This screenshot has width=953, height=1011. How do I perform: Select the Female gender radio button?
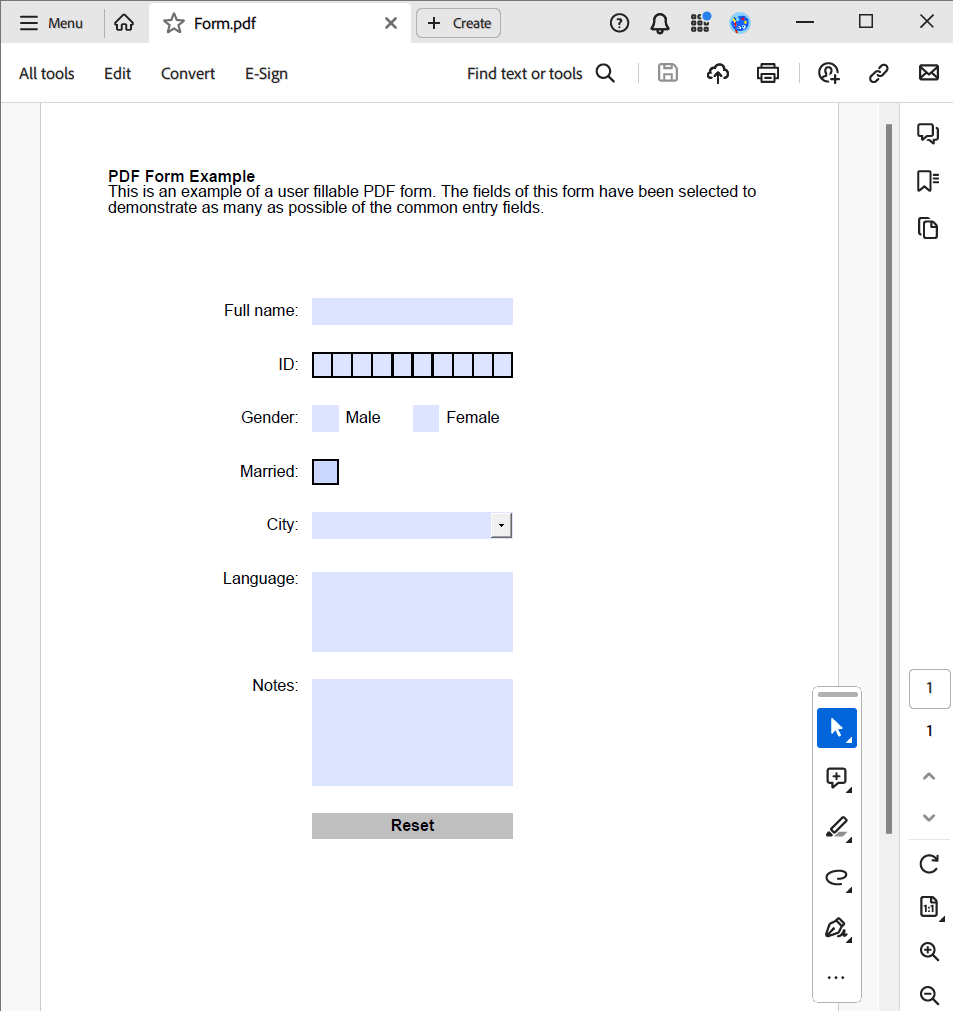426,418
